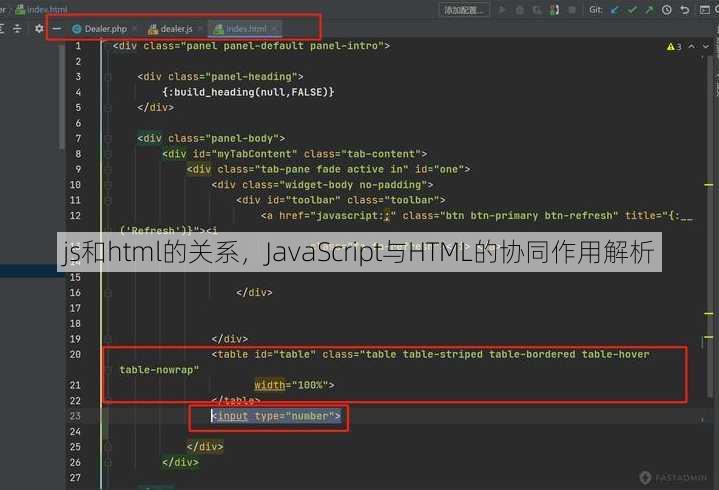Open project panel gear settings

pyautogui.click(x=39, y=29)
